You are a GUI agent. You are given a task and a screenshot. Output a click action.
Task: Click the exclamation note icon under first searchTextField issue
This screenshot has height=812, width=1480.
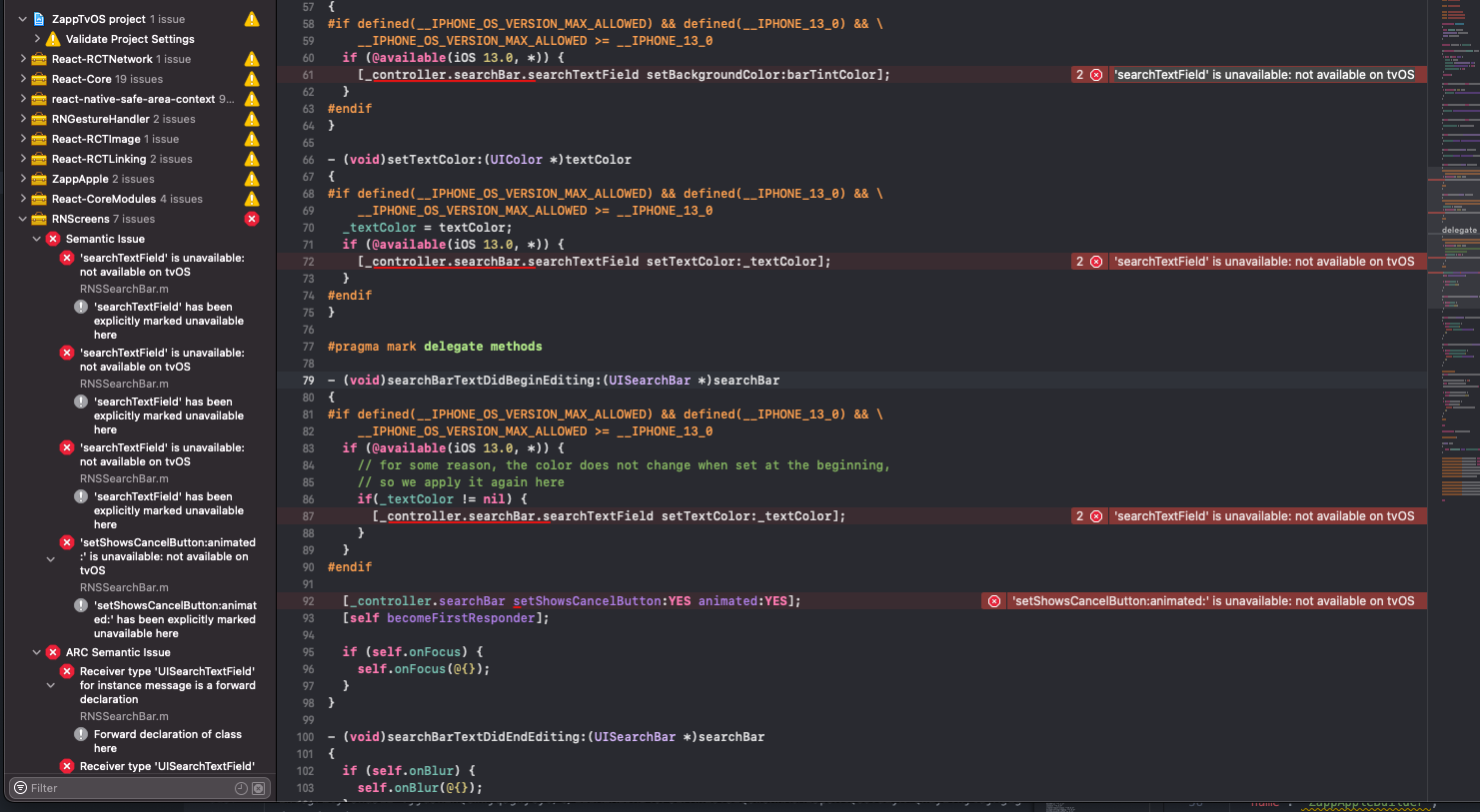coord(81,307)
